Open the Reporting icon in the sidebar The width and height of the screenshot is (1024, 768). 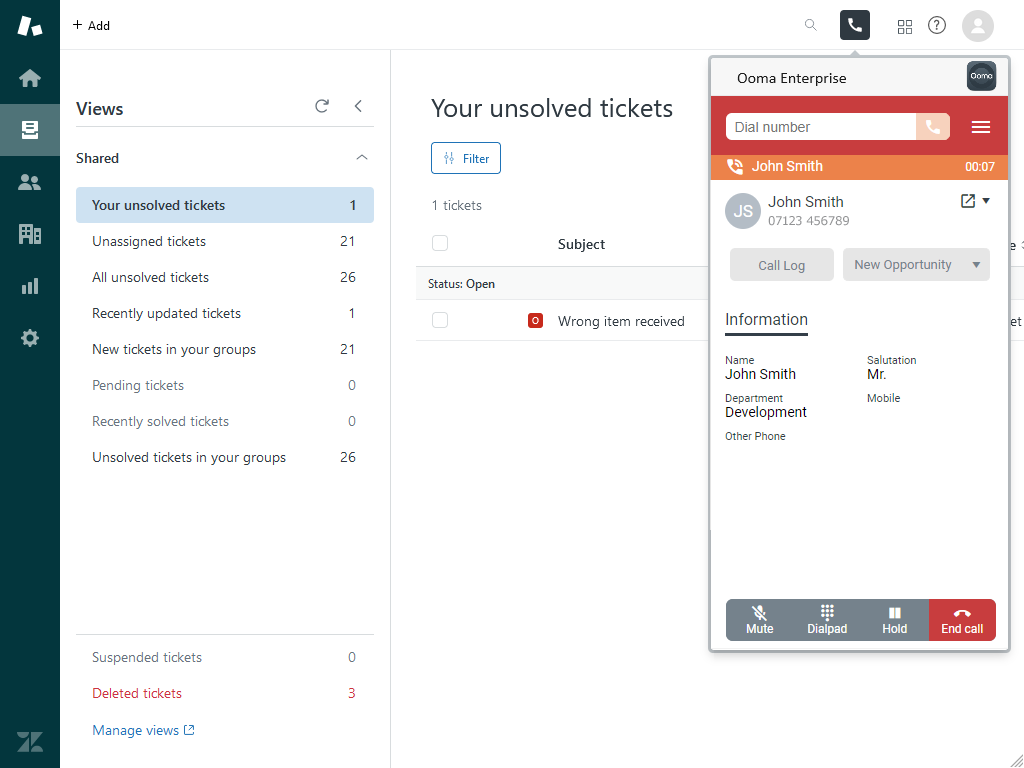click(x=30, y=285)
